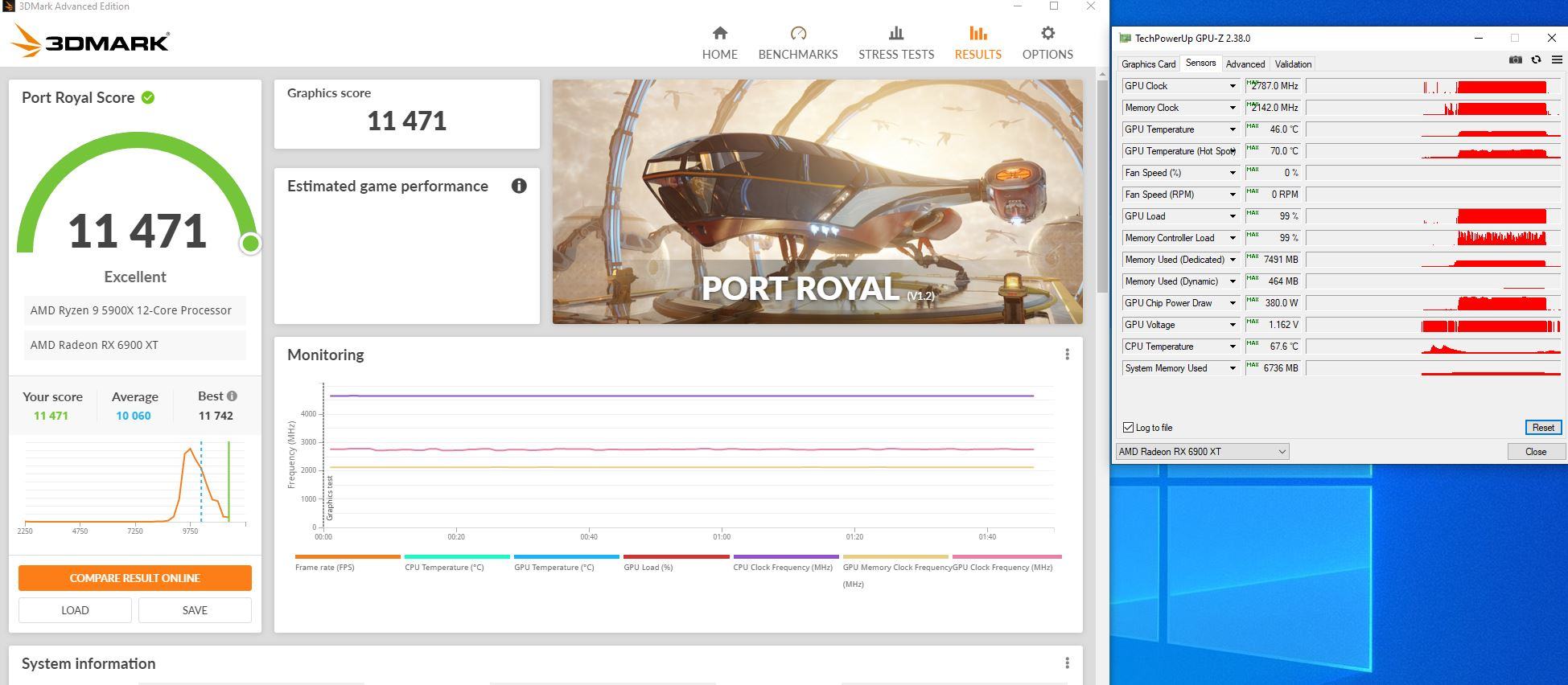
Task: Toggle Frame rate (FPS) legend series
Action: pos(348,561)
